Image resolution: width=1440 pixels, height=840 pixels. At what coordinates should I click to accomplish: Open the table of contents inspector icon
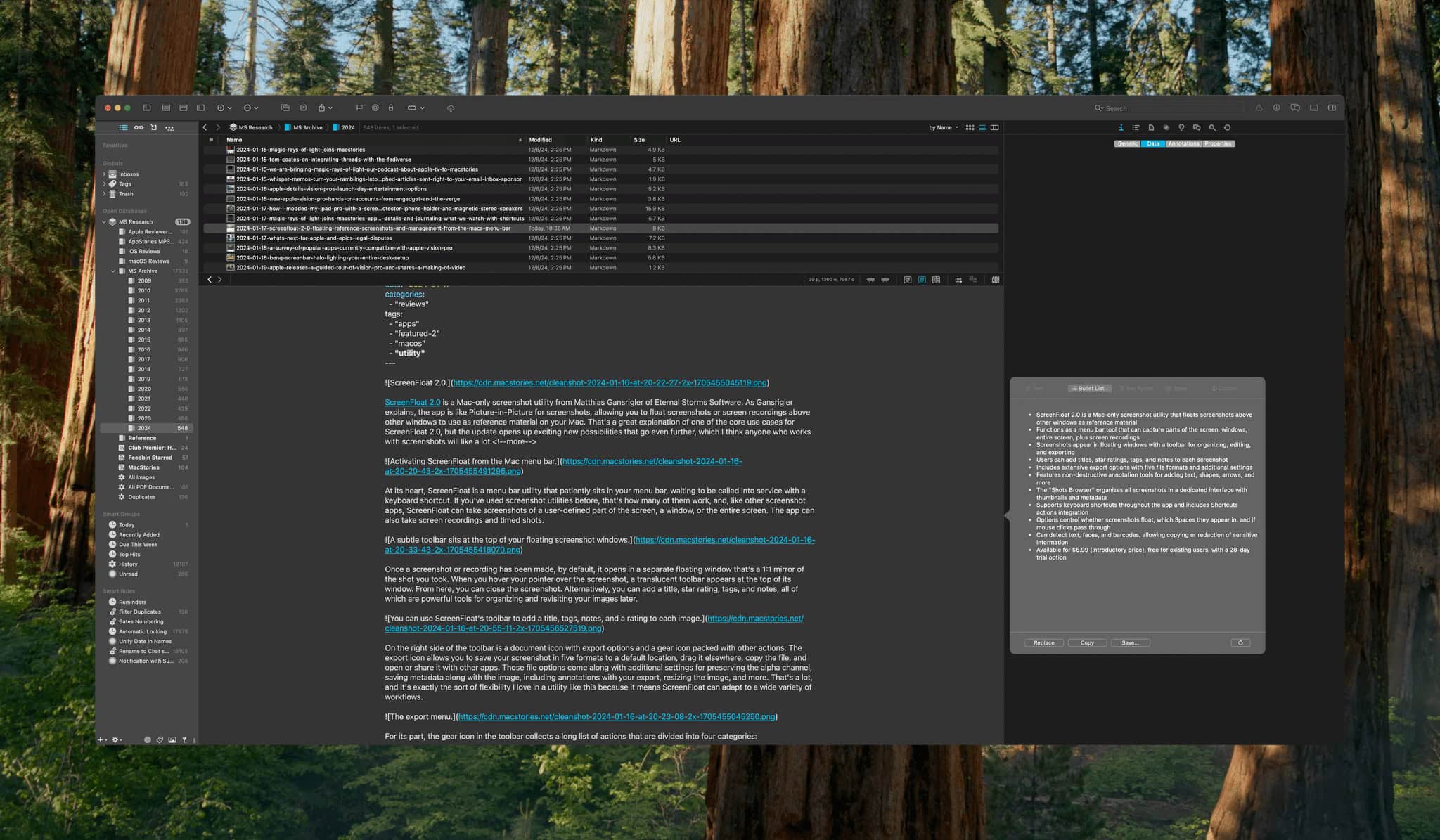(x=1136, y=127)
